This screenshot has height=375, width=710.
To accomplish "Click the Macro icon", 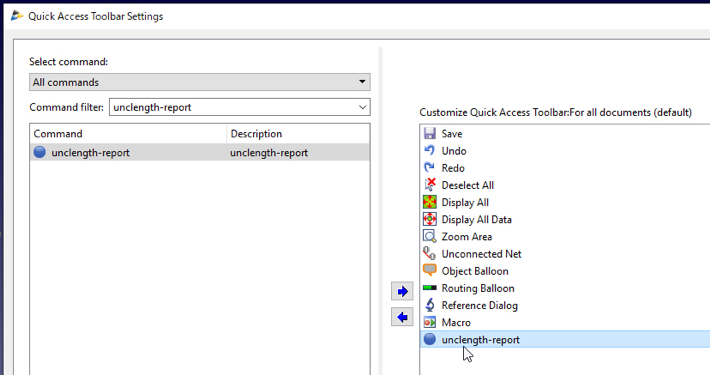I will pos(430,322).
